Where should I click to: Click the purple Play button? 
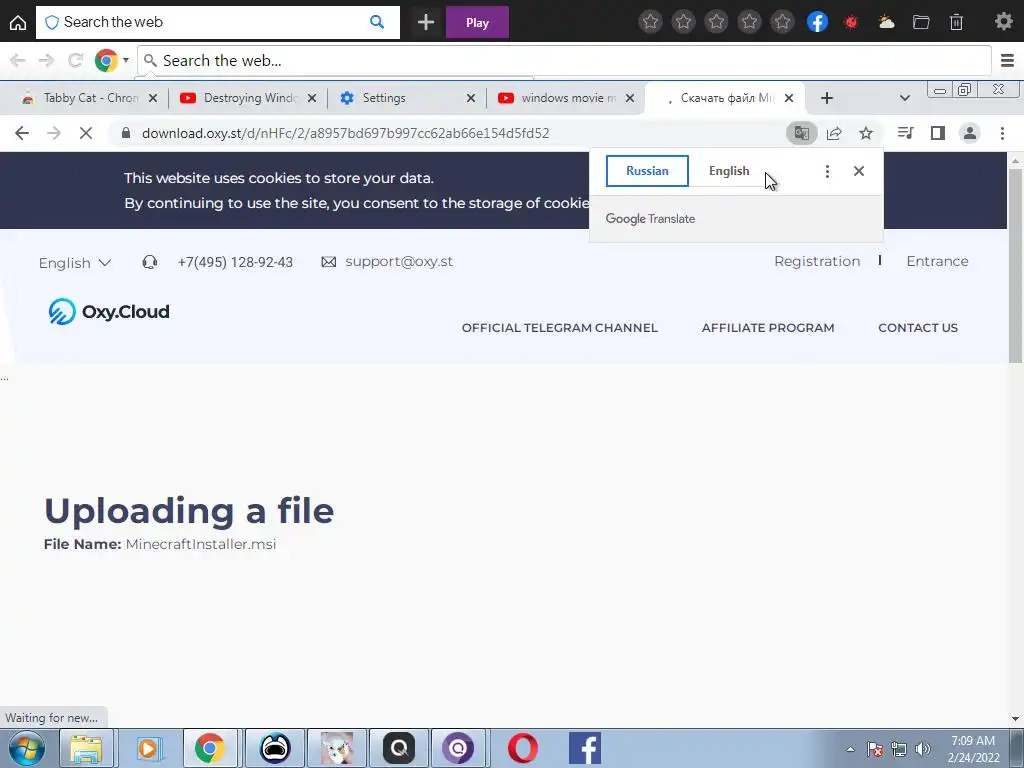[477, 23]
